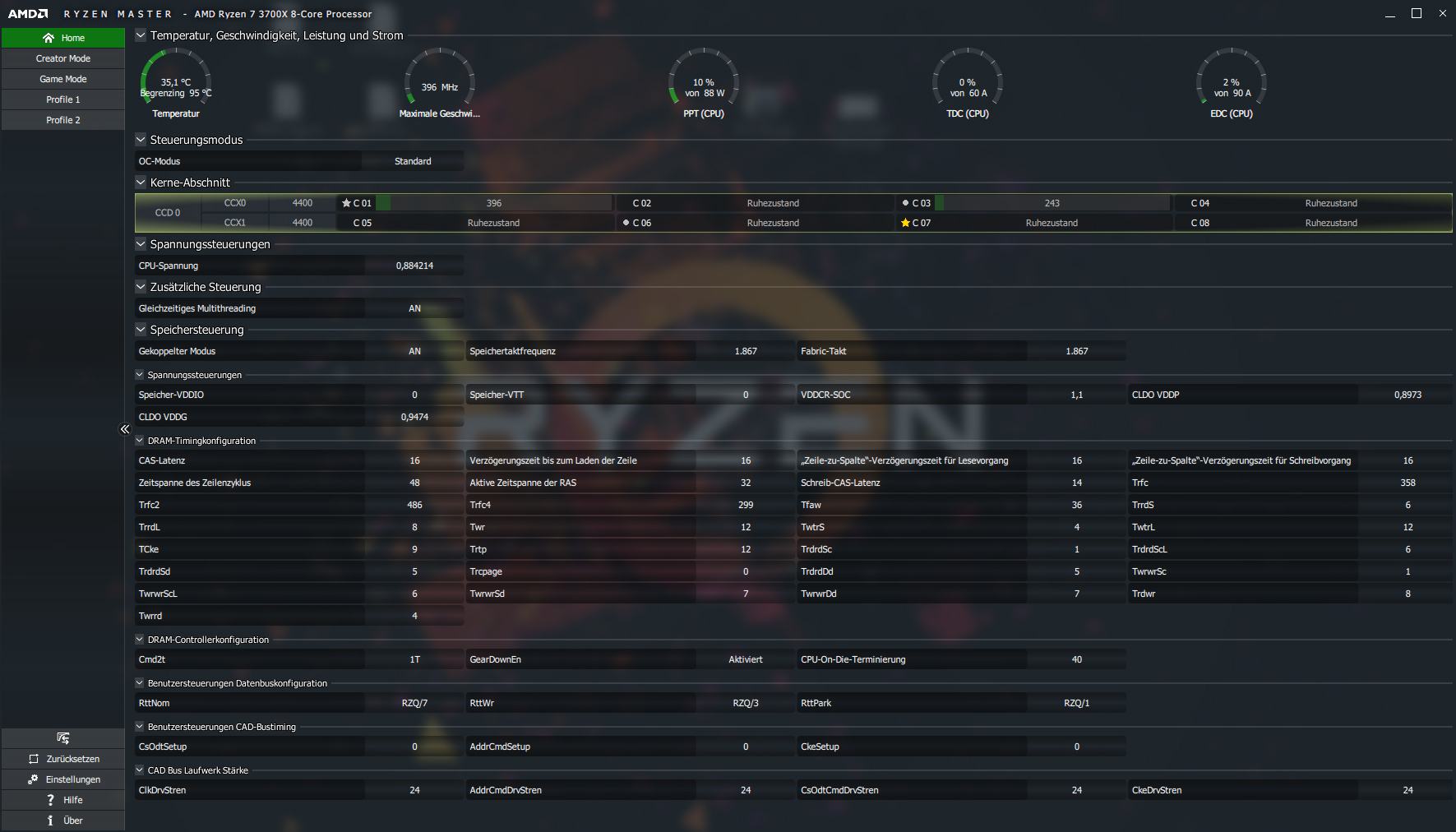Click GearDownEn Aktiviert value
This screenshot has width=1456, height=832.
(x=746, y=659)
